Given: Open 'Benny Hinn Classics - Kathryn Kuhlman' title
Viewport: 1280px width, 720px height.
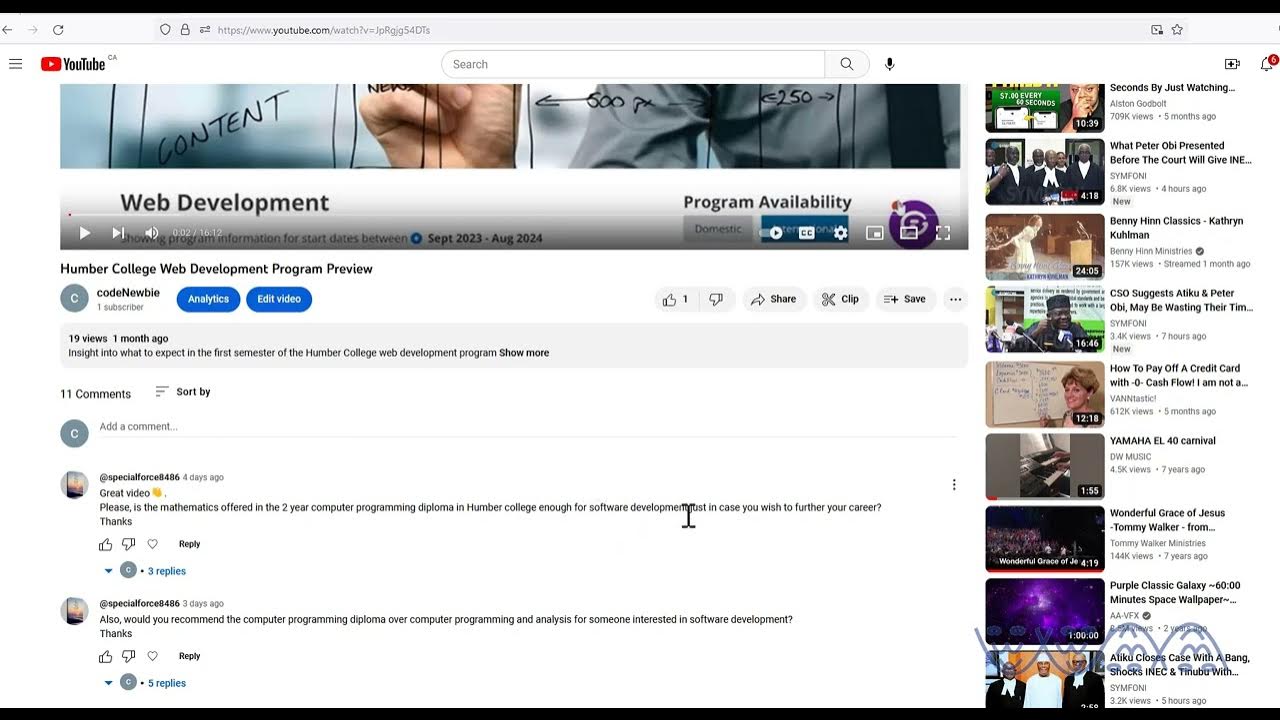Looking at the screenshot, I should pos(1176,228).
